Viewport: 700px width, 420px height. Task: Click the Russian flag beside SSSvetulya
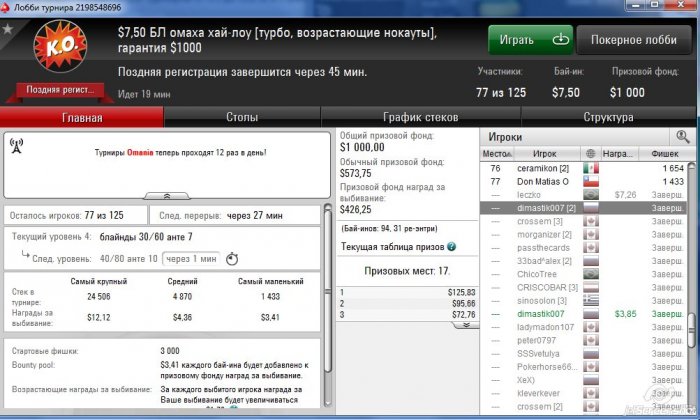(591, 354)
